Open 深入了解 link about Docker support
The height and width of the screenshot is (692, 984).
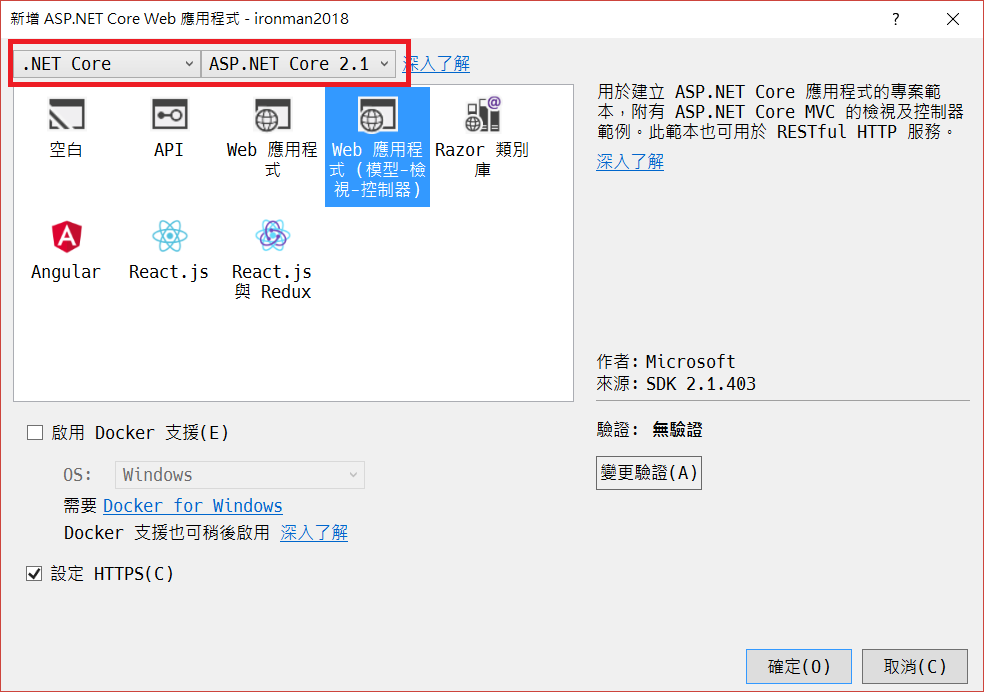tap(314, 533)
